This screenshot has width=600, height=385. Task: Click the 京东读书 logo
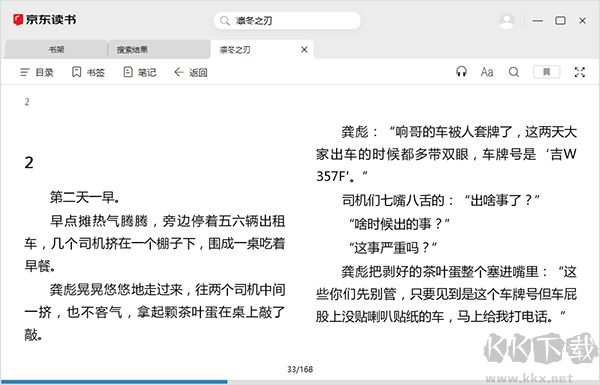coord(44,20)
